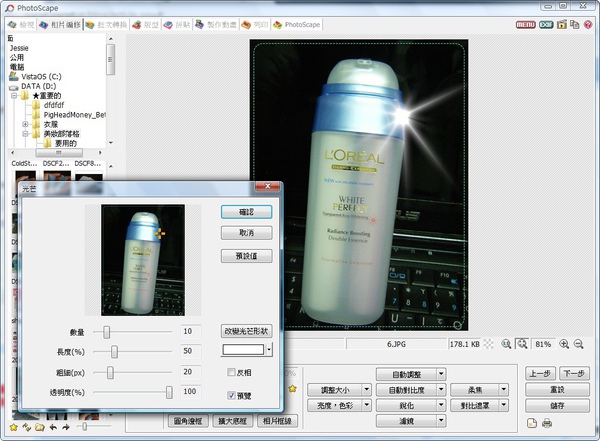The width and height of the screenshot is (600, 441).
Task: Open the 自動調整 dropdown arrow
Action: point(441,374)
